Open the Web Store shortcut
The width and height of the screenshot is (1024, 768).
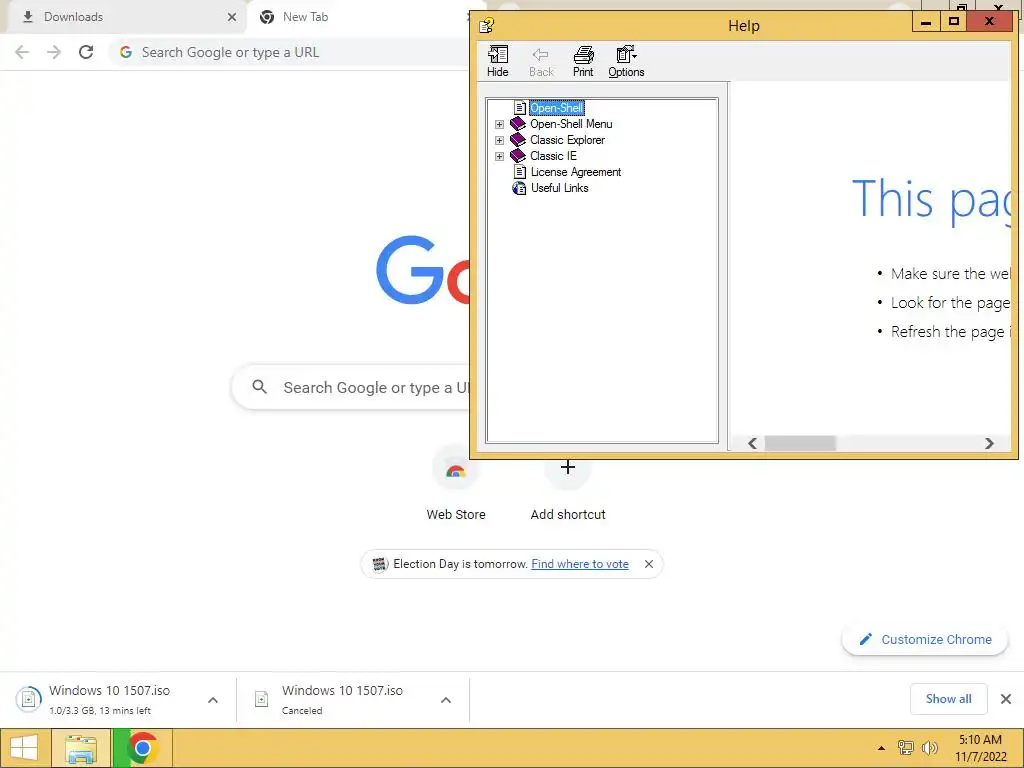[x=456, y=482]
